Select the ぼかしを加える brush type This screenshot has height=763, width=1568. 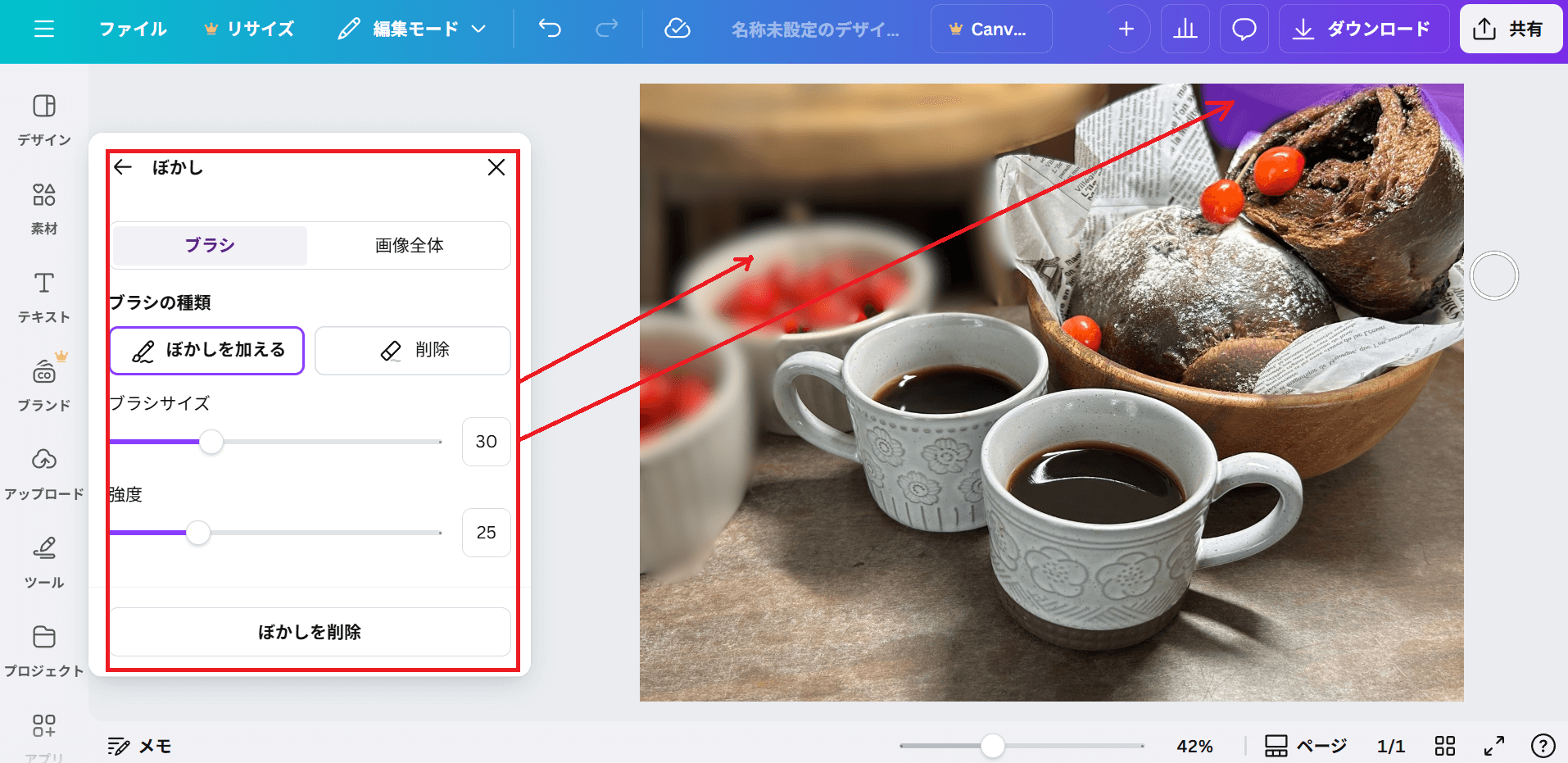pos(207,351)
